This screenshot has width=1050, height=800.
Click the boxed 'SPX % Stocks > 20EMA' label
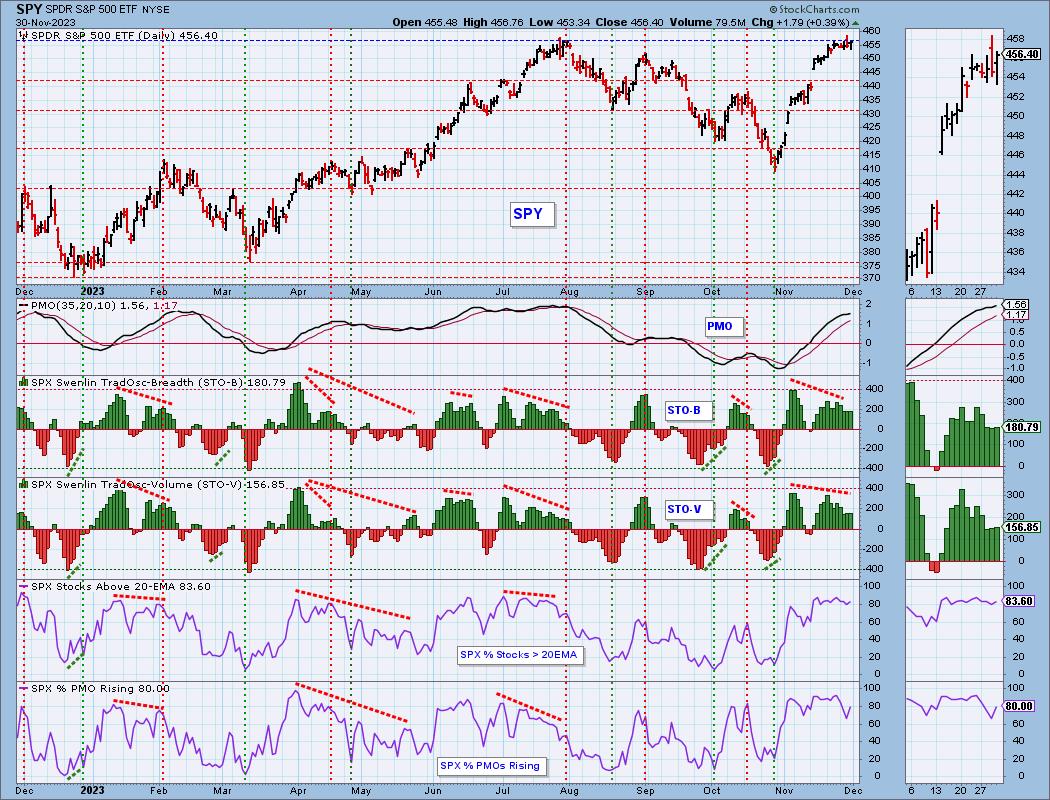pos(520,655)
